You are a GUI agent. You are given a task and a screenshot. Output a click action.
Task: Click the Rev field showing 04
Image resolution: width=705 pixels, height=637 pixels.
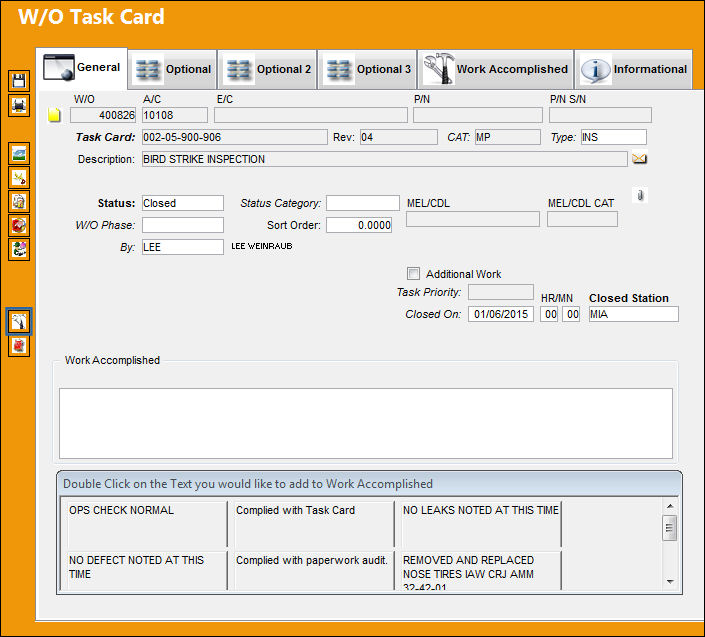pyautogui.click(x=398, y=137)
